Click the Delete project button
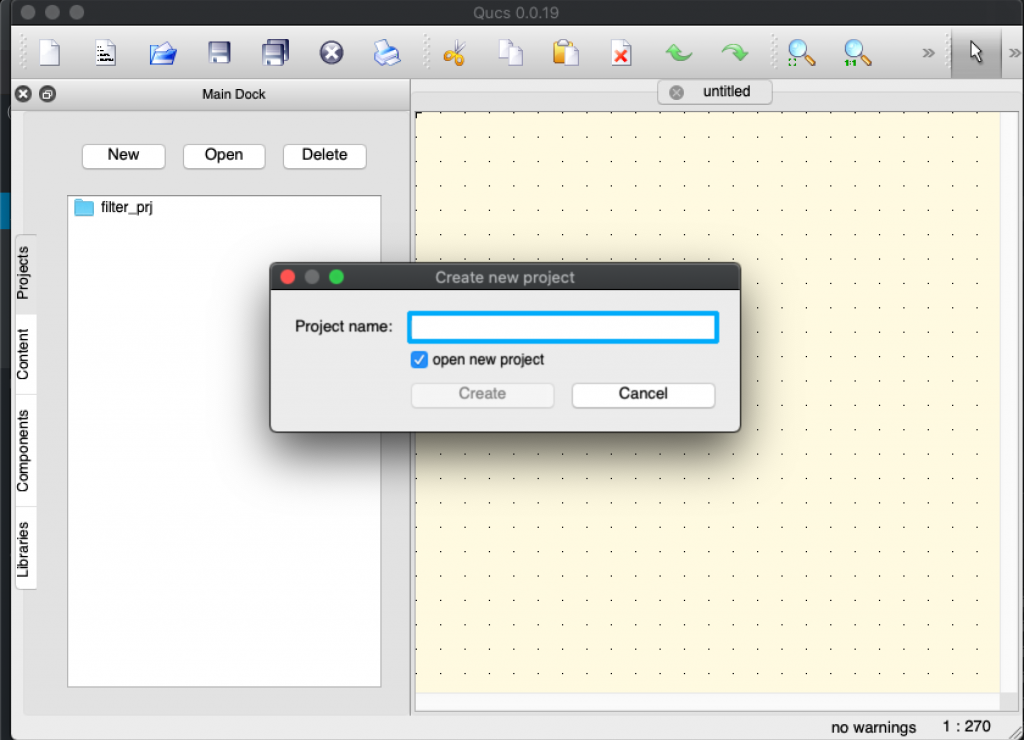1024x740 pixels. click(x=325, y=155)
